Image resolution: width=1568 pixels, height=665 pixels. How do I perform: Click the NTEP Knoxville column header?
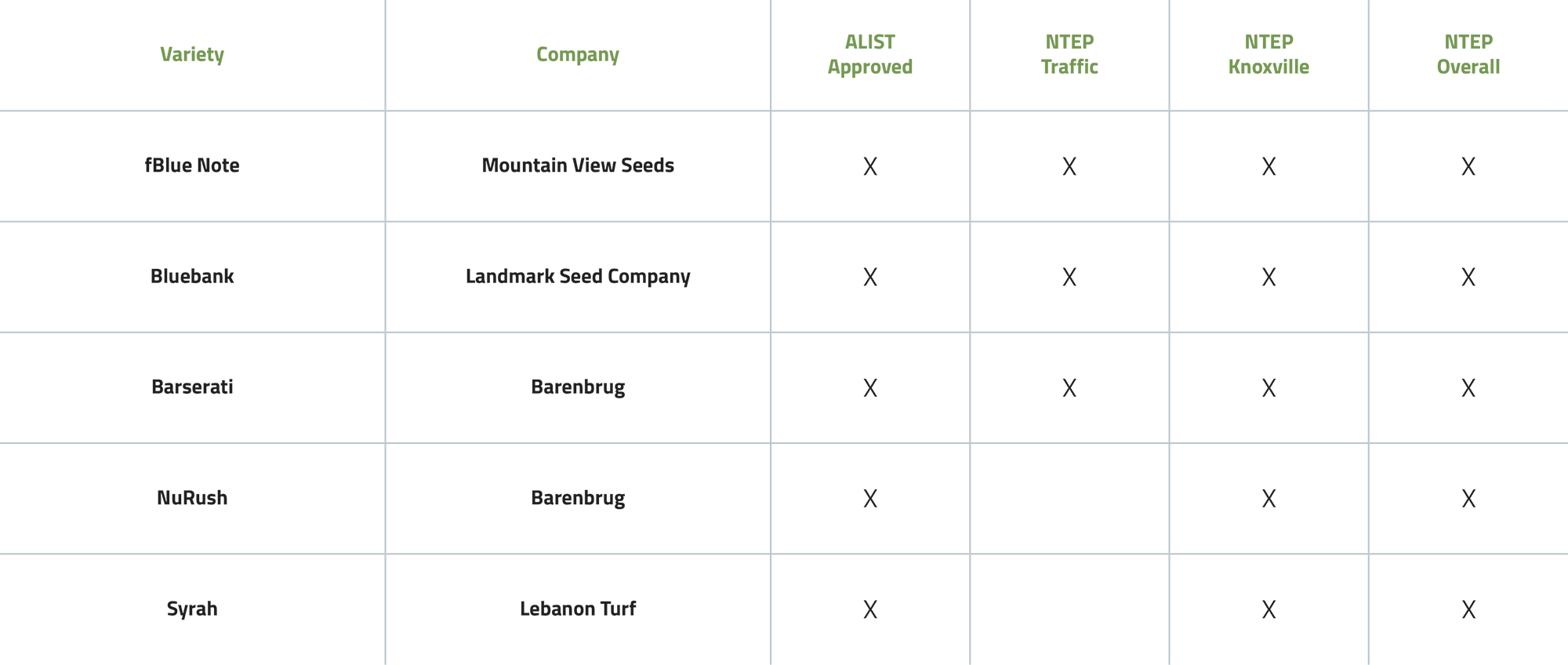[x=1269, y=54]
